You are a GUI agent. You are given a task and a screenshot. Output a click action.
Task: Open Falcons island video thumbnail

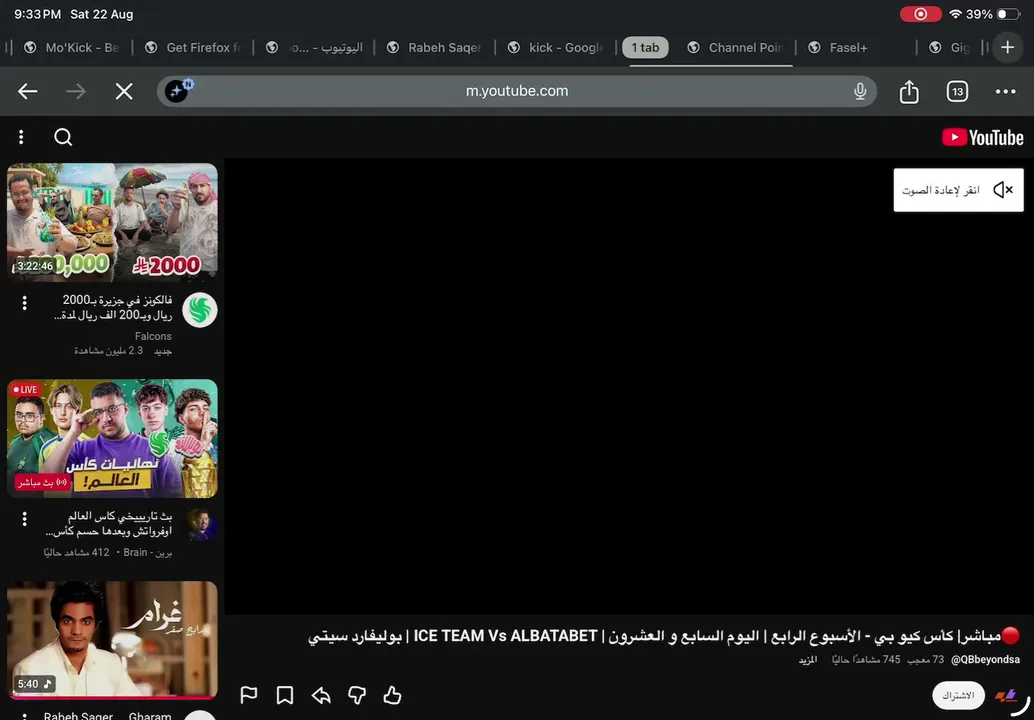(112, 223)
